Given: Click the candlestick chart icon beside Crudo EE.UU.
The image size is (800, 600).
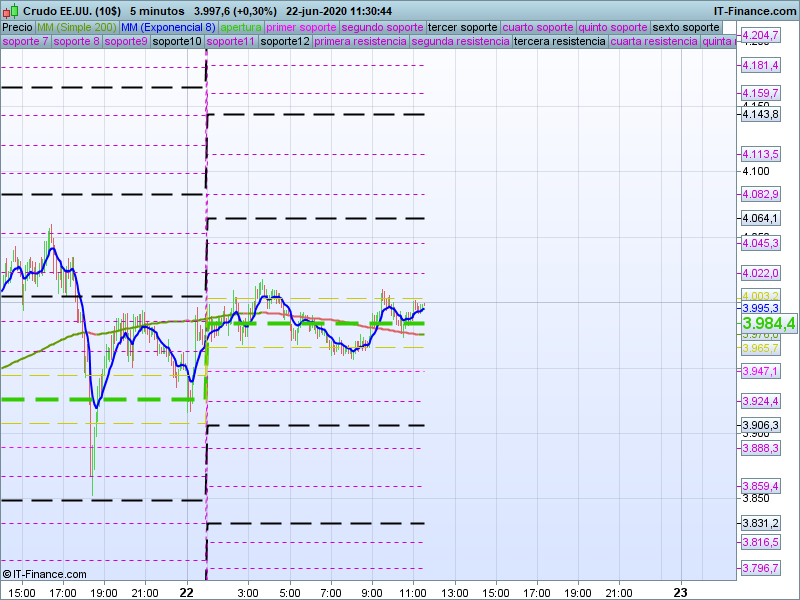Looking at the screenshot, I should pos(10,10).
